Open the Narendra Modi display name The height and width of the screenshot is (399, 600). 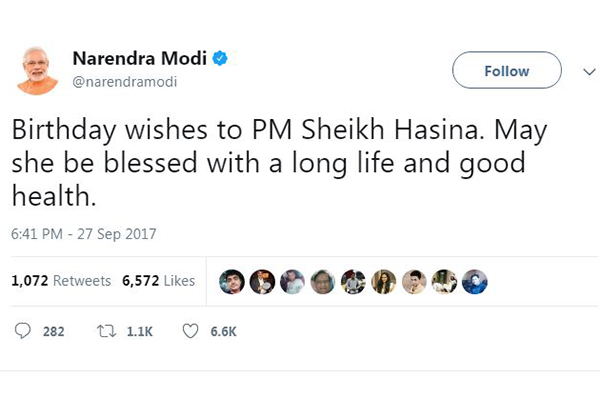coord(140,59)
